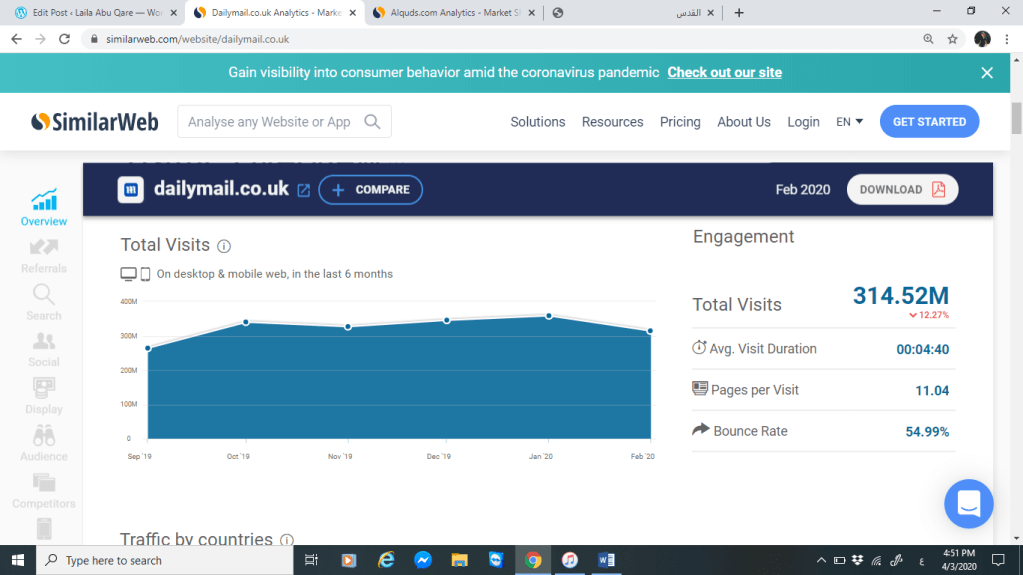This screenshot has width=1023, height=575.
Task: Expand the EN language dropdown
Action: pos(849,122)
